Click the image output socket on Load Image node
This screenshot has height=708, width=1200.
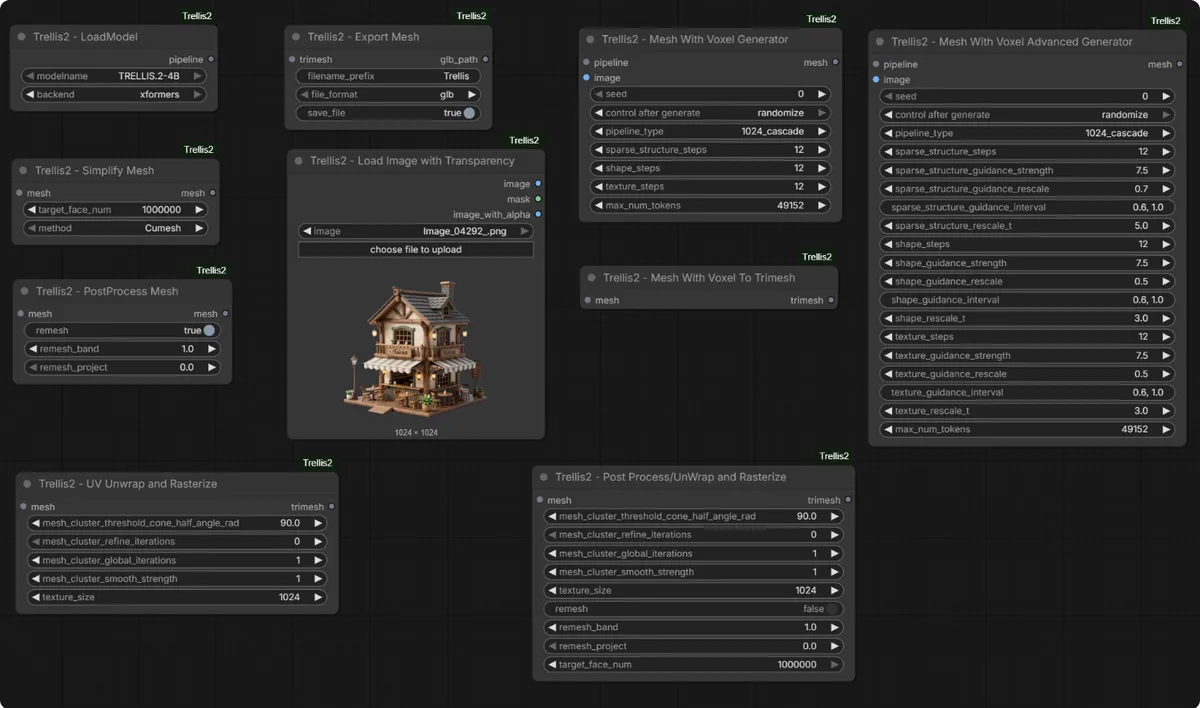[x=538, y=184]
